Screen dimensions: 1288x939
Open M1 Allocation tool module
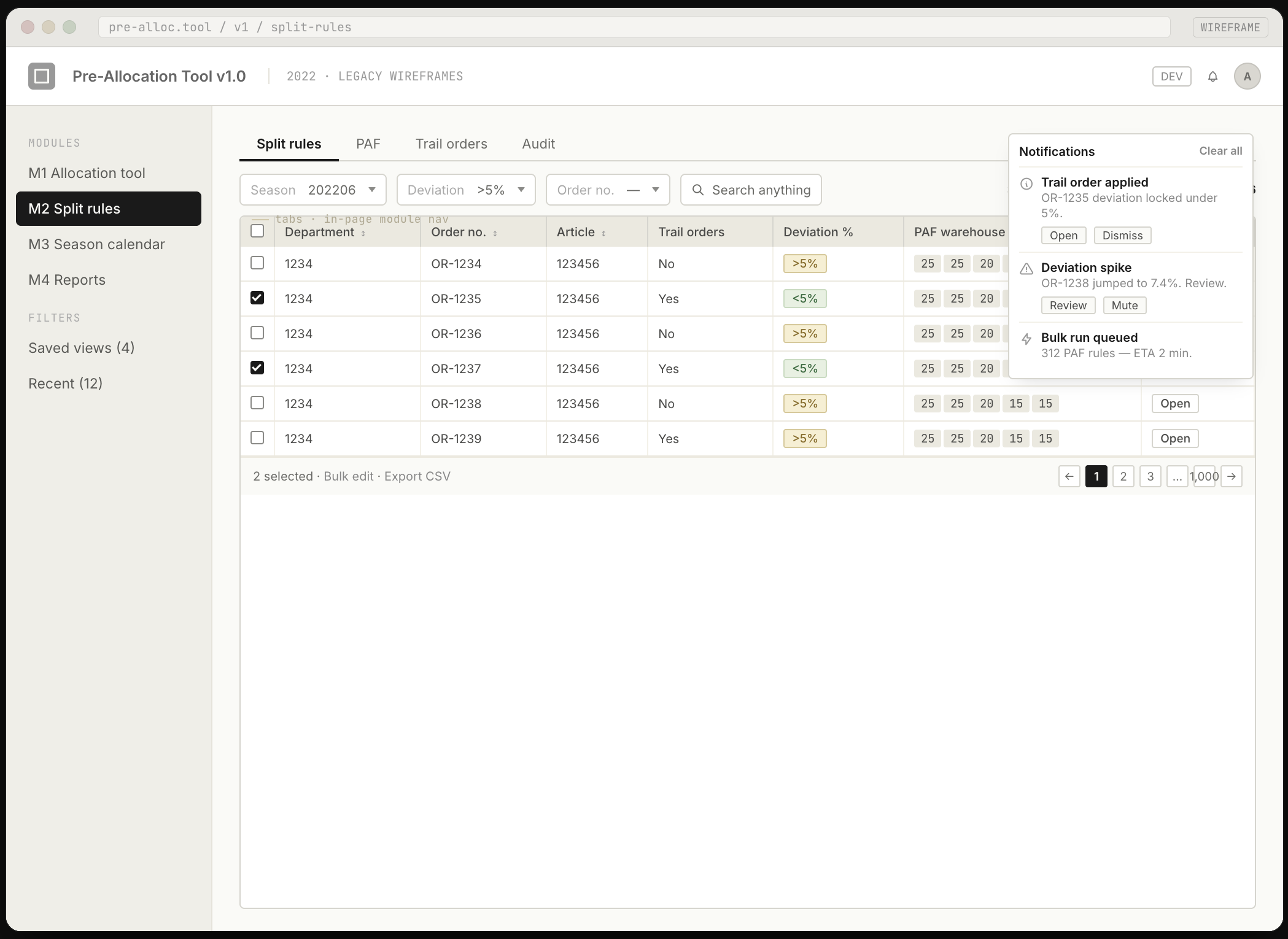[109, 173]
